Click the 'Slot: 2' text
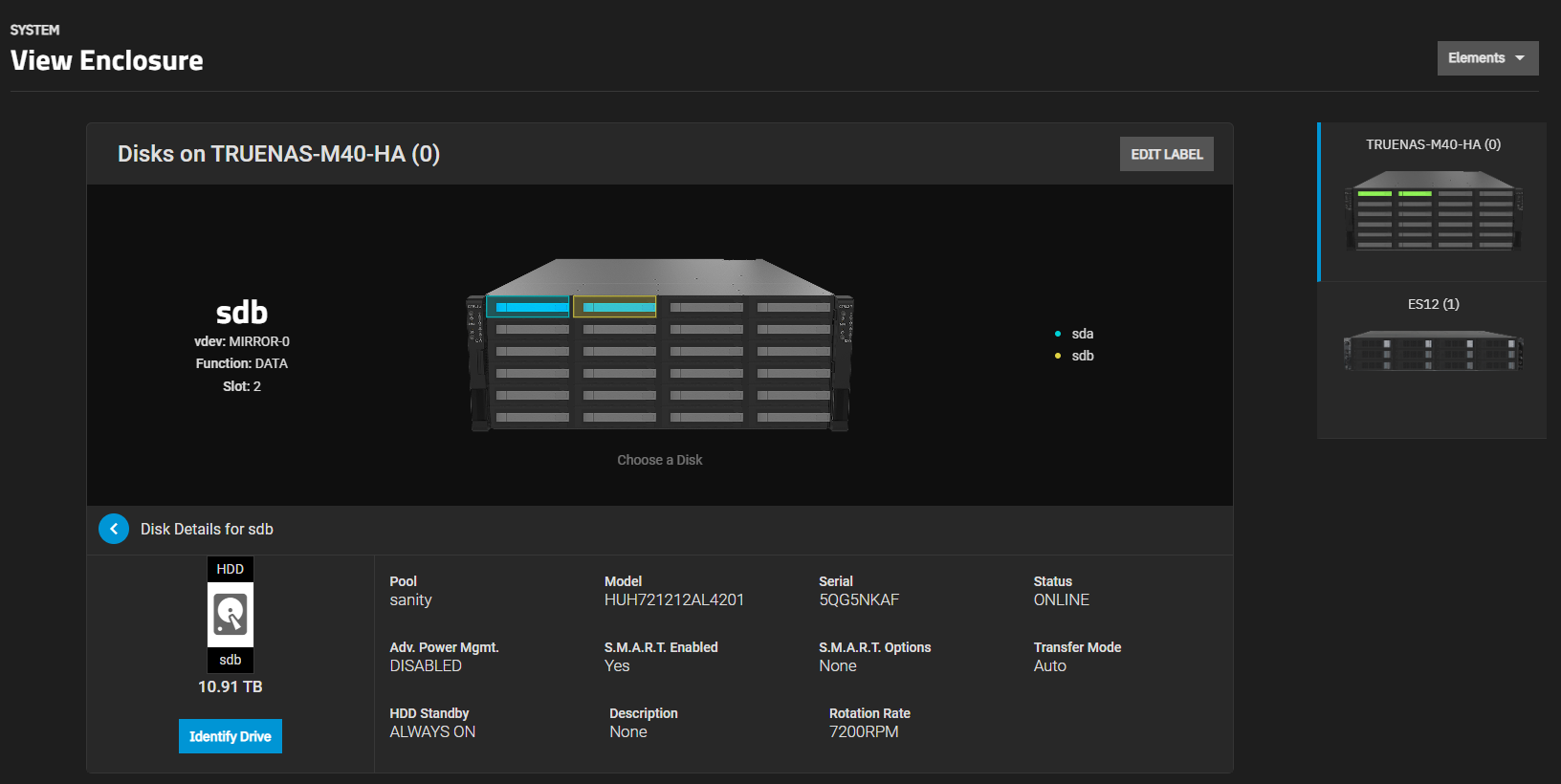This screenshot has width=1561, height=784. (x=242, y=386)
